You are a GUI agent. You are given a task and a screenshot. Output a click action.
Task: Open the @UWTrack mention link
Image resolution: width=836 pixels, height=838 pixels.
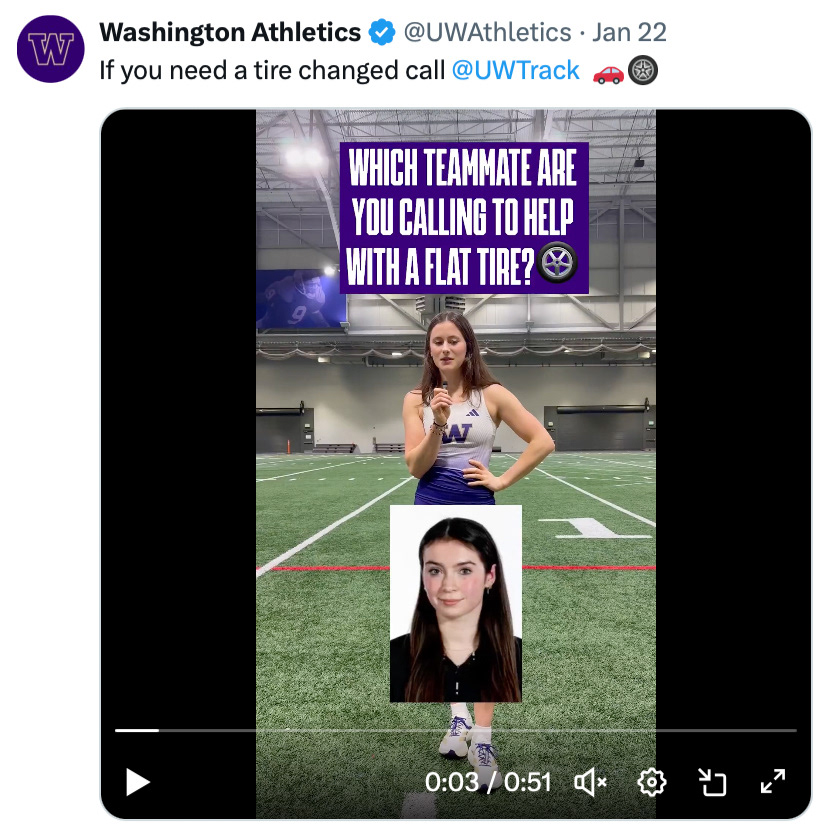pyautogui.click(x=515, y=70)
